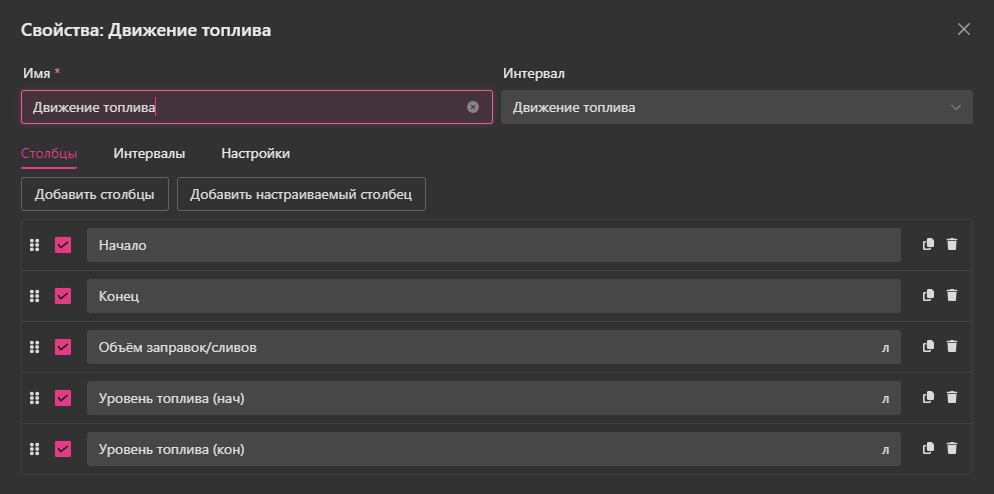
Task: Clear the Имя field with X icon
Action: pos(473,108)
